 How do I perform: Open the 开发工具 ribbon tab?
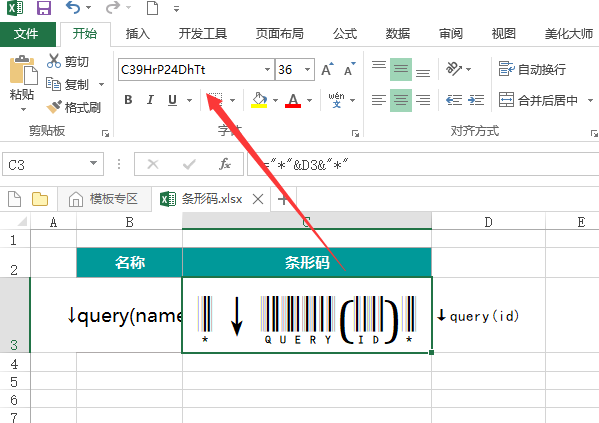[202, 34]
